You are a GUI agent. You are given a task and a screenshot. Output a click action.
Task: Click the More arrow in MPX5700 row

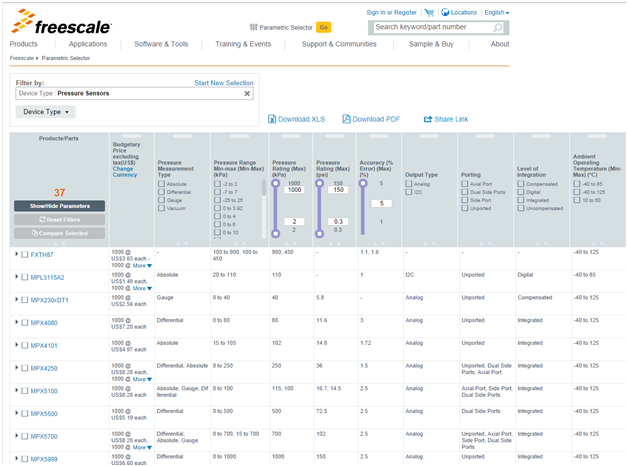pyautogui.click(x=149, y=447)
